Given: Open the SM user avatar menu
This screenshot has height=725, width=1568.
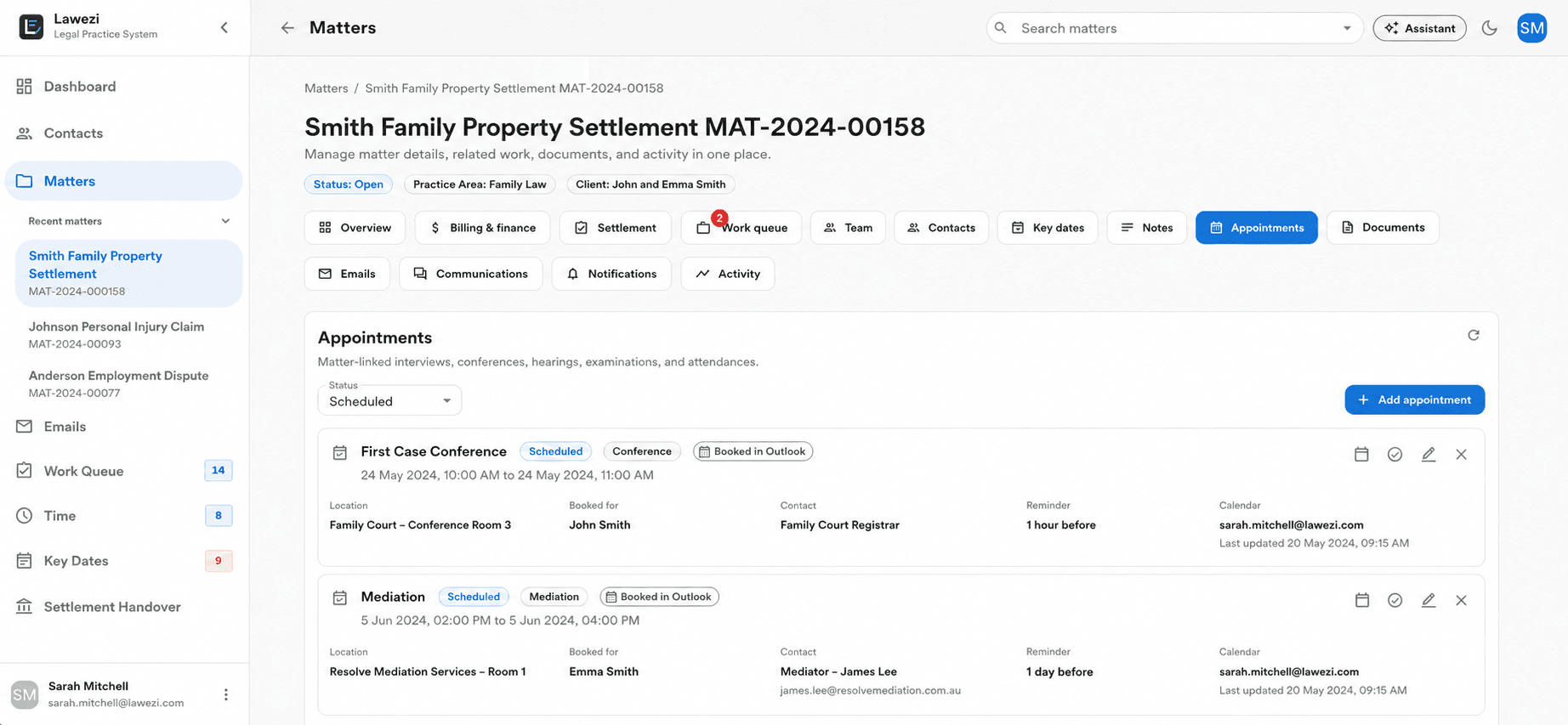Looking at the screenshot, I should (1531, 28).
